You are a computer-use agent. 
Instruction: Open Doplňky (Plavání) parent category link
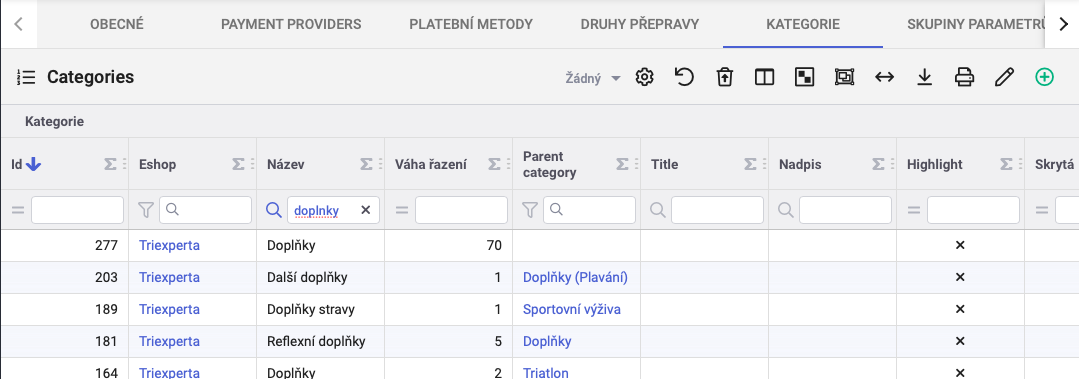coord(575,277)
